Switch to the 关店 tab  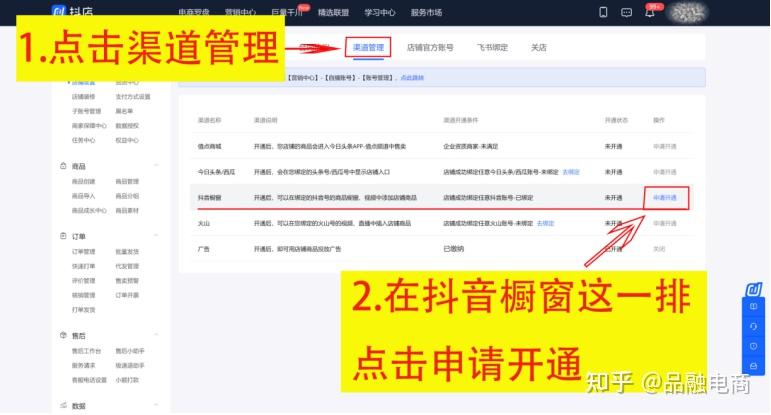(x=539, y=48)
